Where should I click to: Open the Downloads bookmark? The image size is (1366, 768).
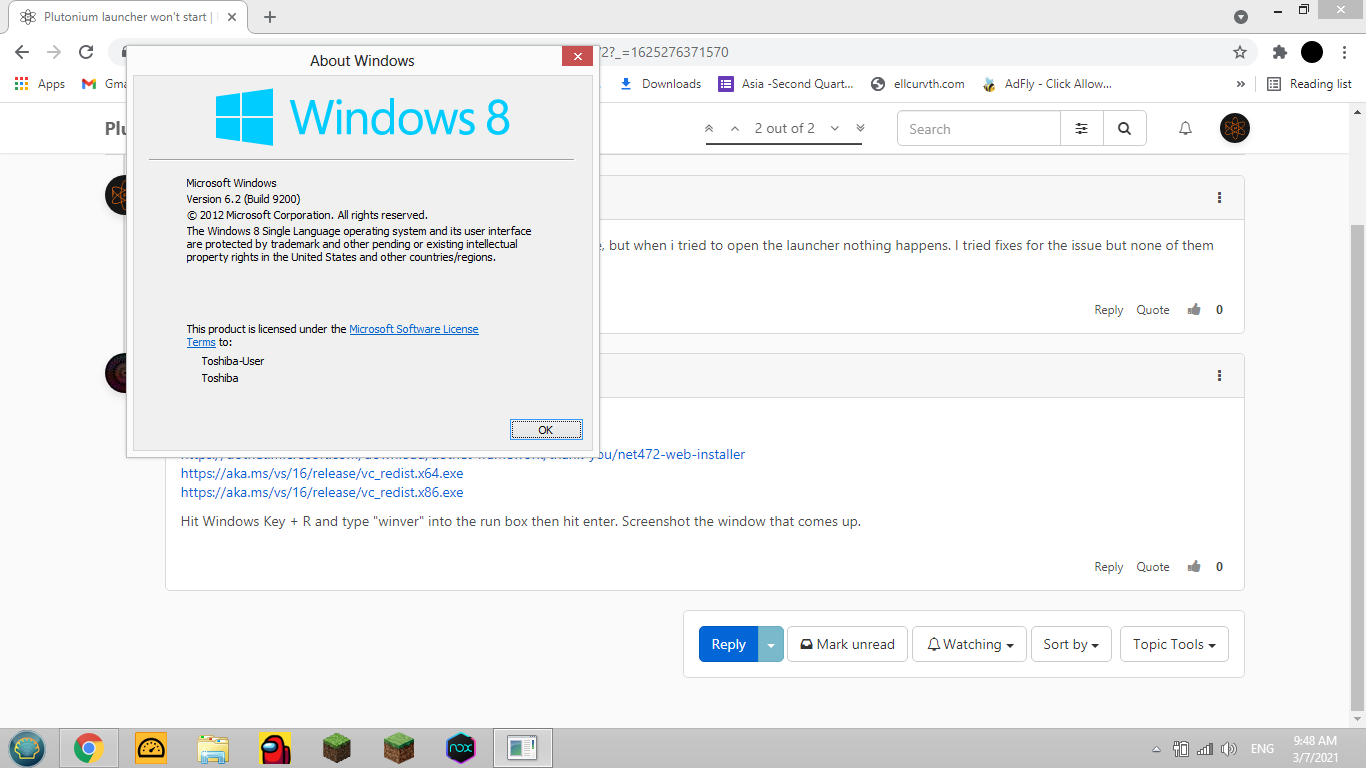point(661,84)
